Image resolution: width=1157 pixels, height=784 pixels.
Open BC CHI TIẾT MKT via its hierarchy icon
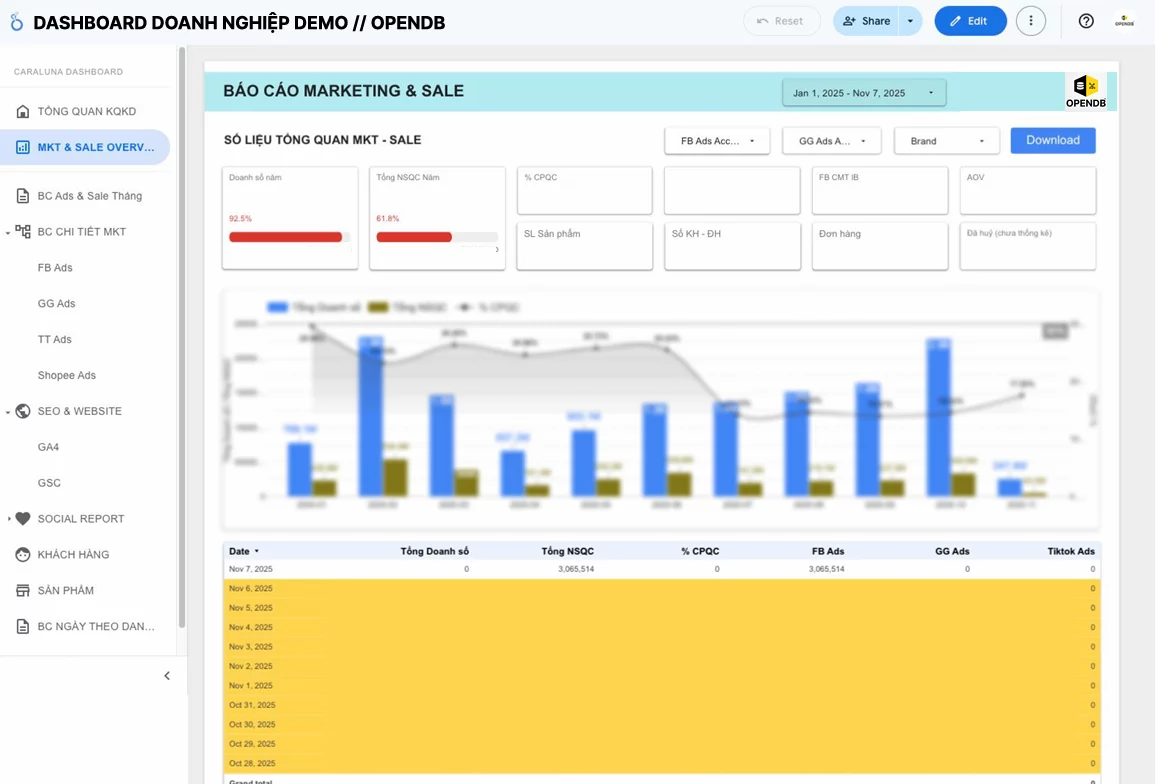click(22, 231)
